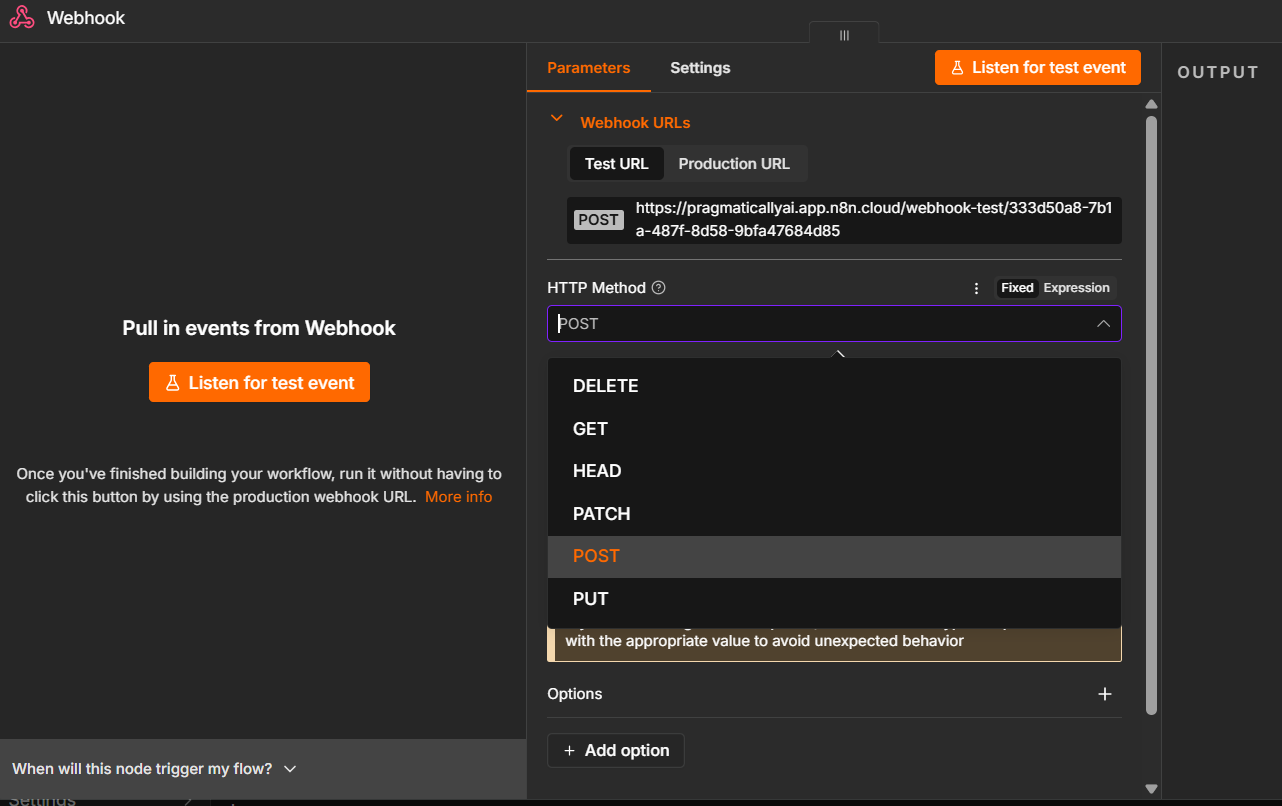Image resolution: width=1282 pixels, height=806 pixels.
Task: Click the Webhook URLs section title
Action: pyautogui.click(x=635, y=123)
